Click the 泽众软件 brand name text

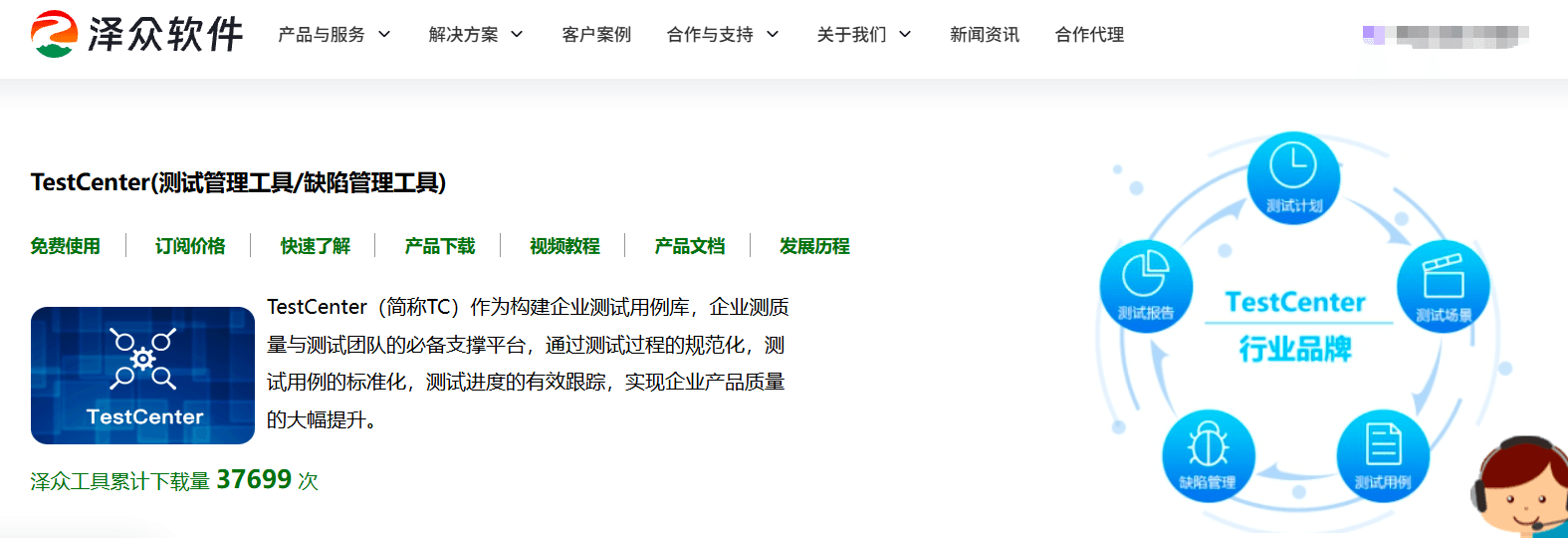[x=165, y=35]
